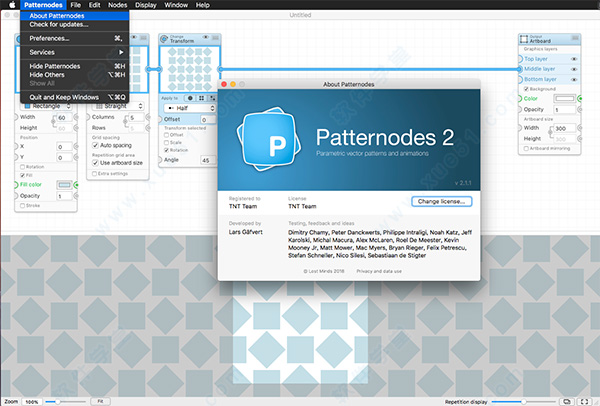600x406 pixels.
Task: Click the Fit zoom button
Action: coord(100,401)
